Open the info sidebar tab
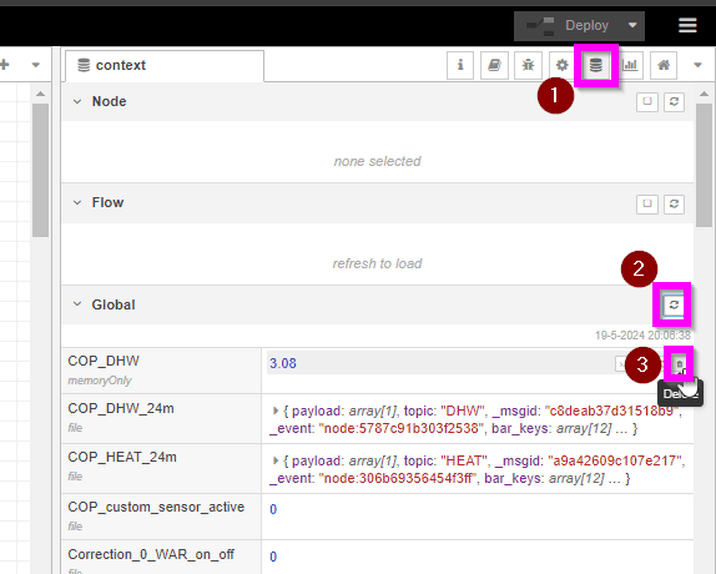Viewport: 716px width, 574px height. coord(460,65)
